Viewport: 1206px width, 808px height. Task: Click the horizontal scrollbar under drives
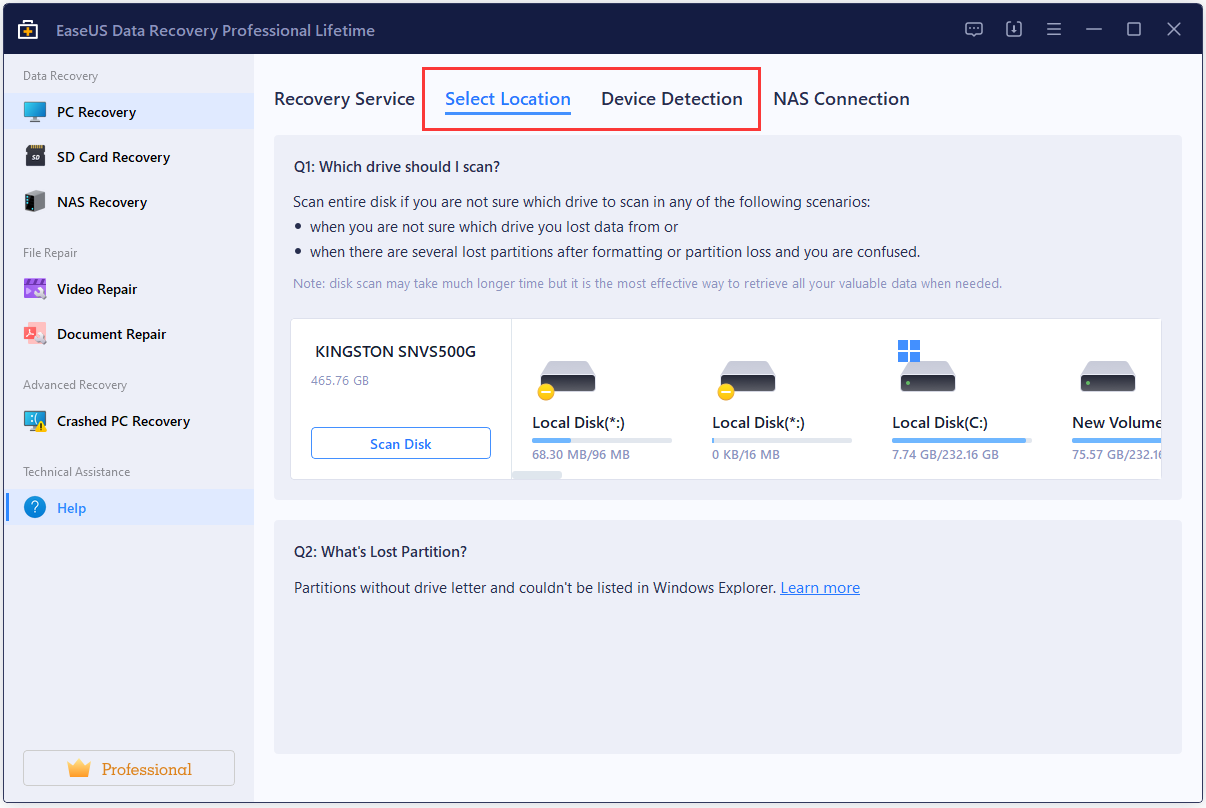click(x=537, y=475)
